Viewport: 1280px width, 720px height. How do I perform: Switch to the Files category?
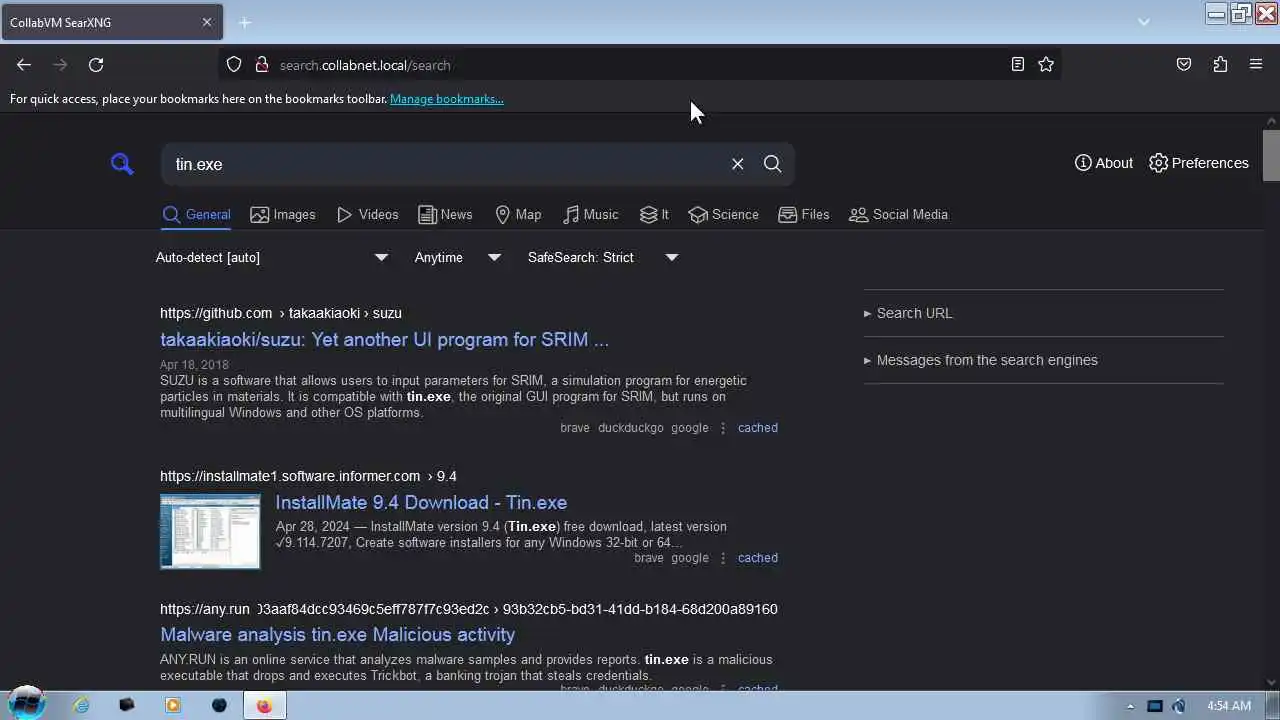tap(804, 215)
